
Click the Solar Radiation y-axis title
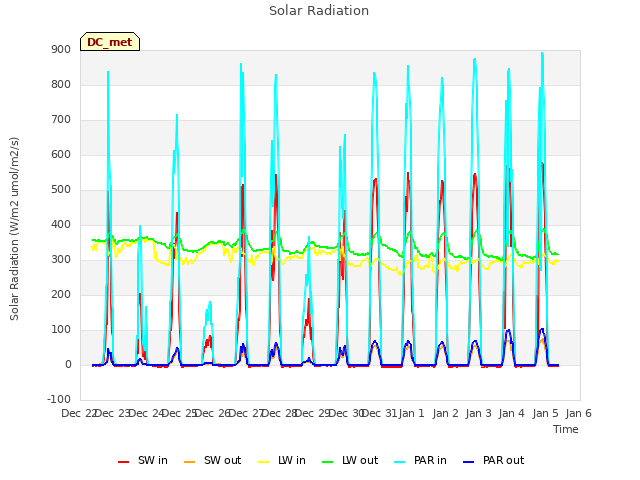(x=14, y=229)
